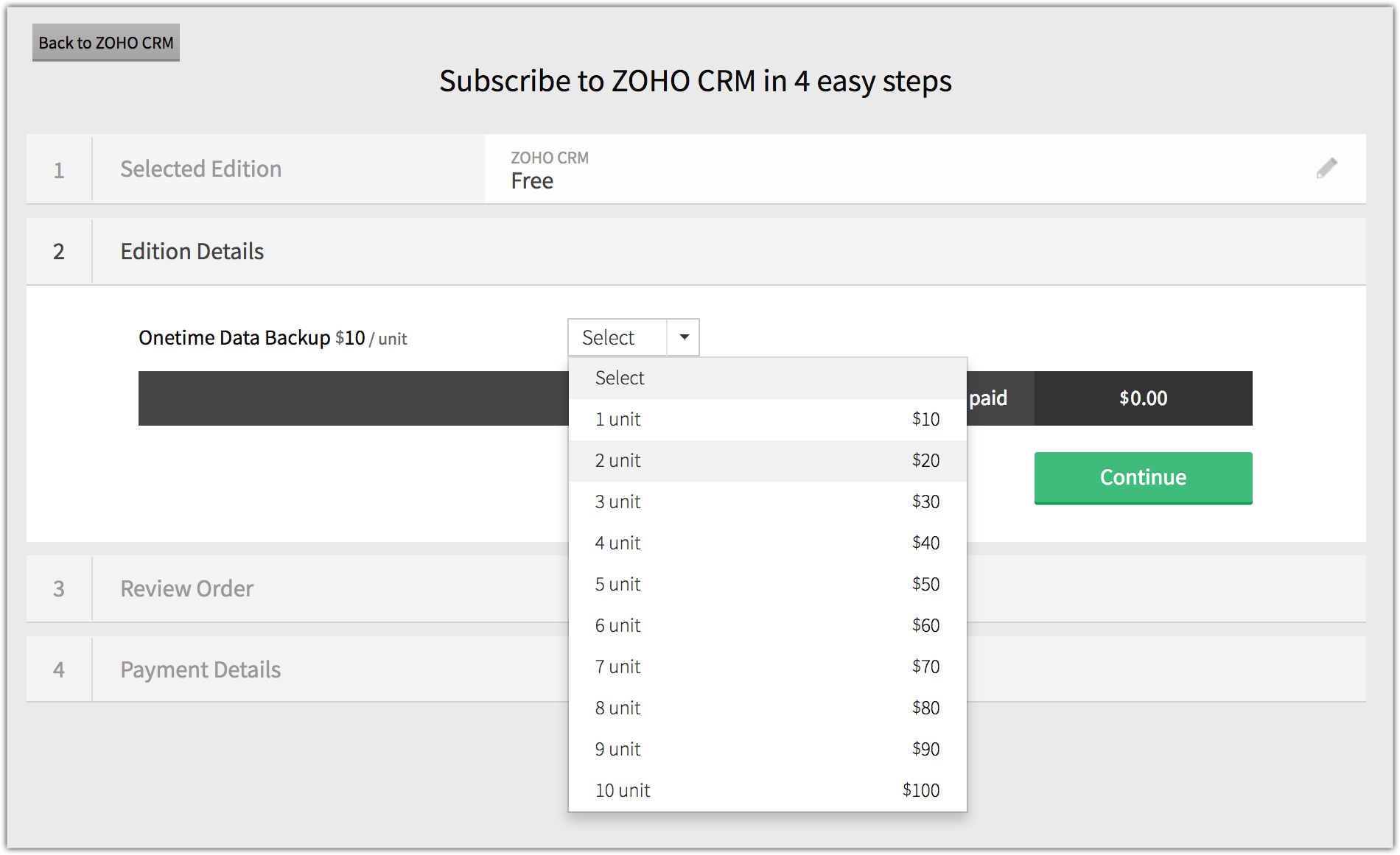Open the Onetime Data Backup dropdown arrow
This screenshot has width=1400, height=855.
(684, 337)
